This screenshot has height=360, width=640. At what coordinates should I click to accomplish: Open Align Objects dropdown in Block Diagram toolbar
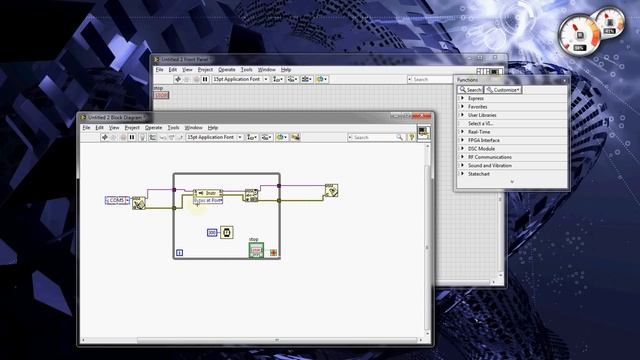tap(252, 138)
